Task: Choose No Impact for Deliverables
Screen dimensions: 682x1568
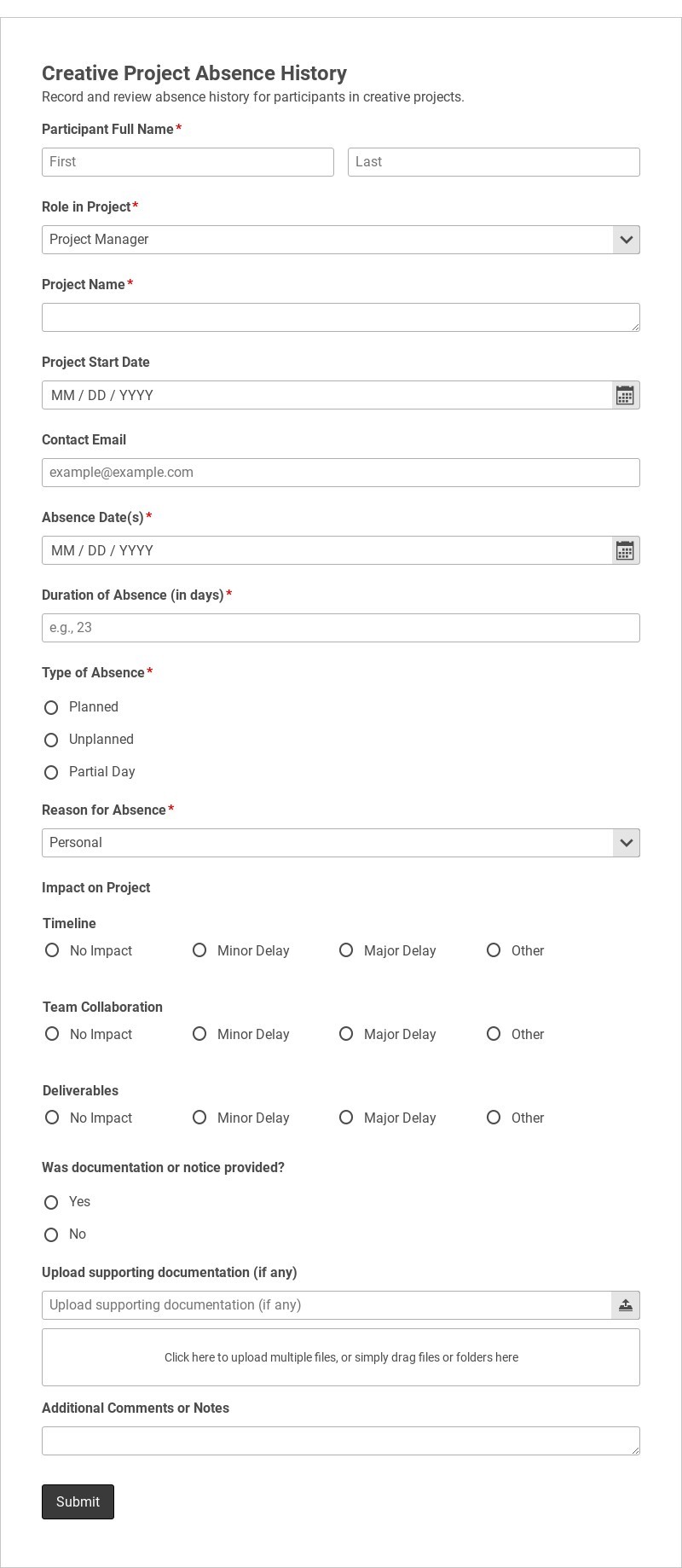Action: pyautogui.click(x=52, y=1118)
